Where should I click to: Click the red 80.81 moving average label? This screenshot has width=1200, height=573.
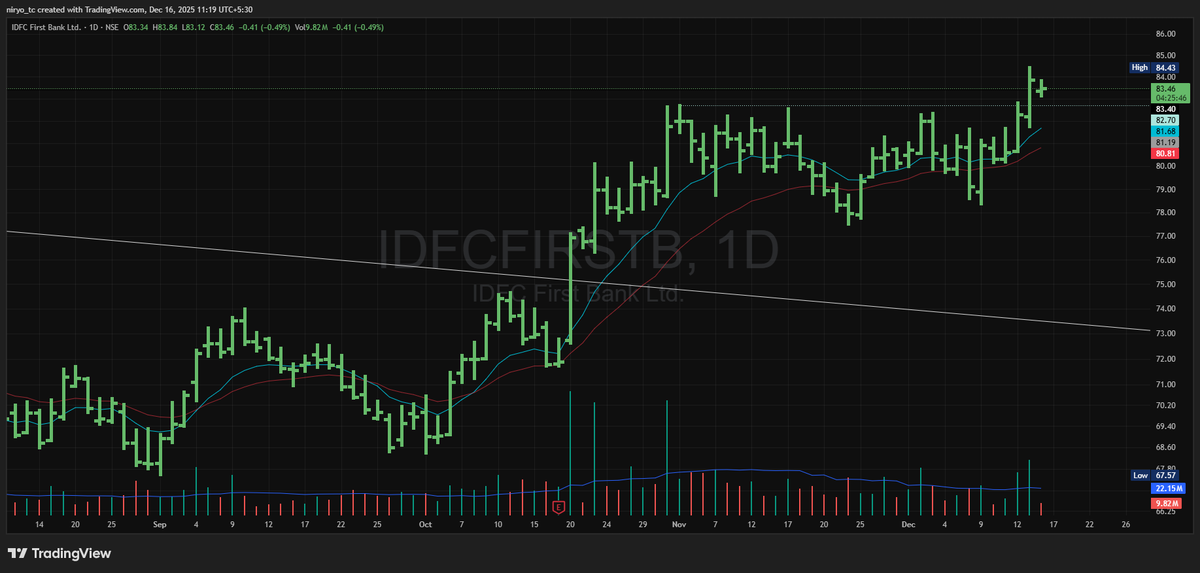click(1165, 153)
